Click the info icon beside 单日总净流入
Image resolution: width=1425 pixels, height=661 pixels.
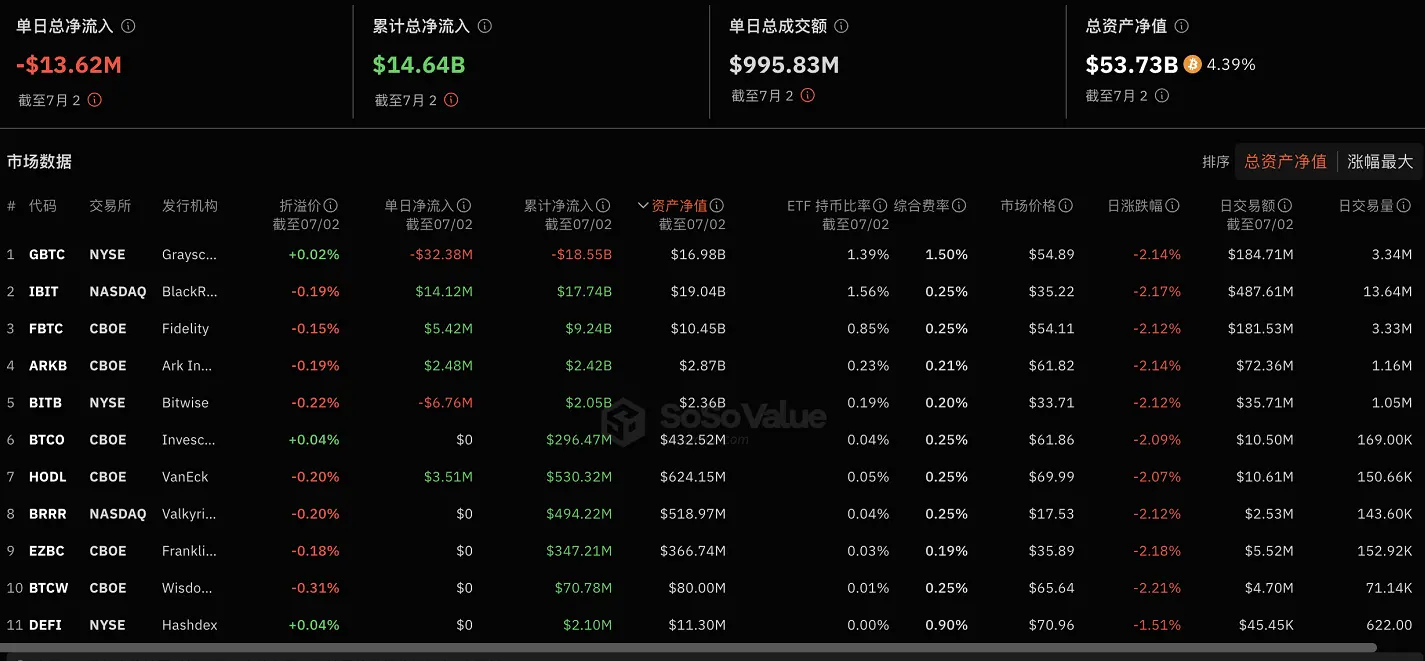[x=127, y=27]
